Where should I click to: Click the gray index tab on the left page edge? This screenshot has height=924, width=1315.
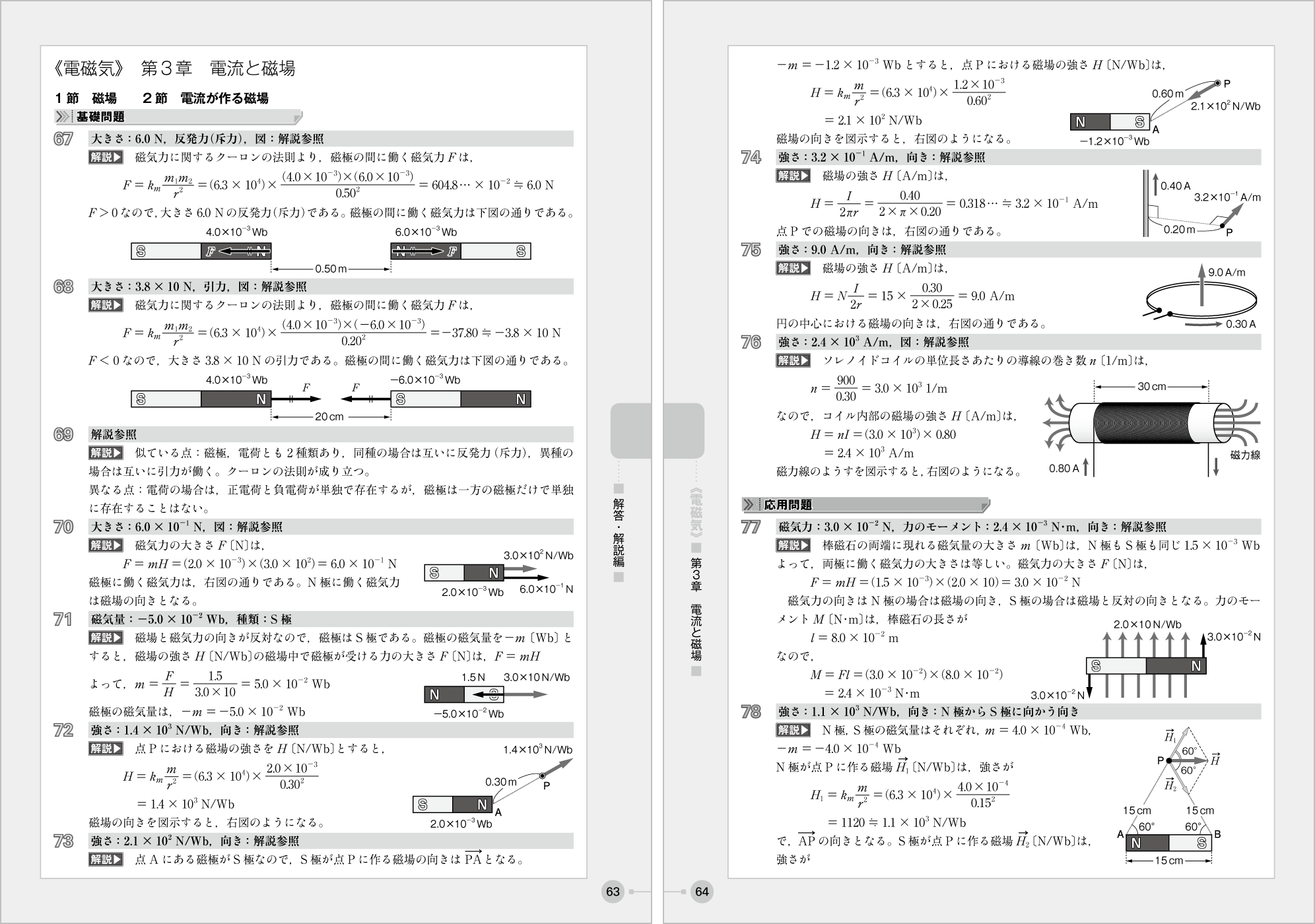(631, 431)
